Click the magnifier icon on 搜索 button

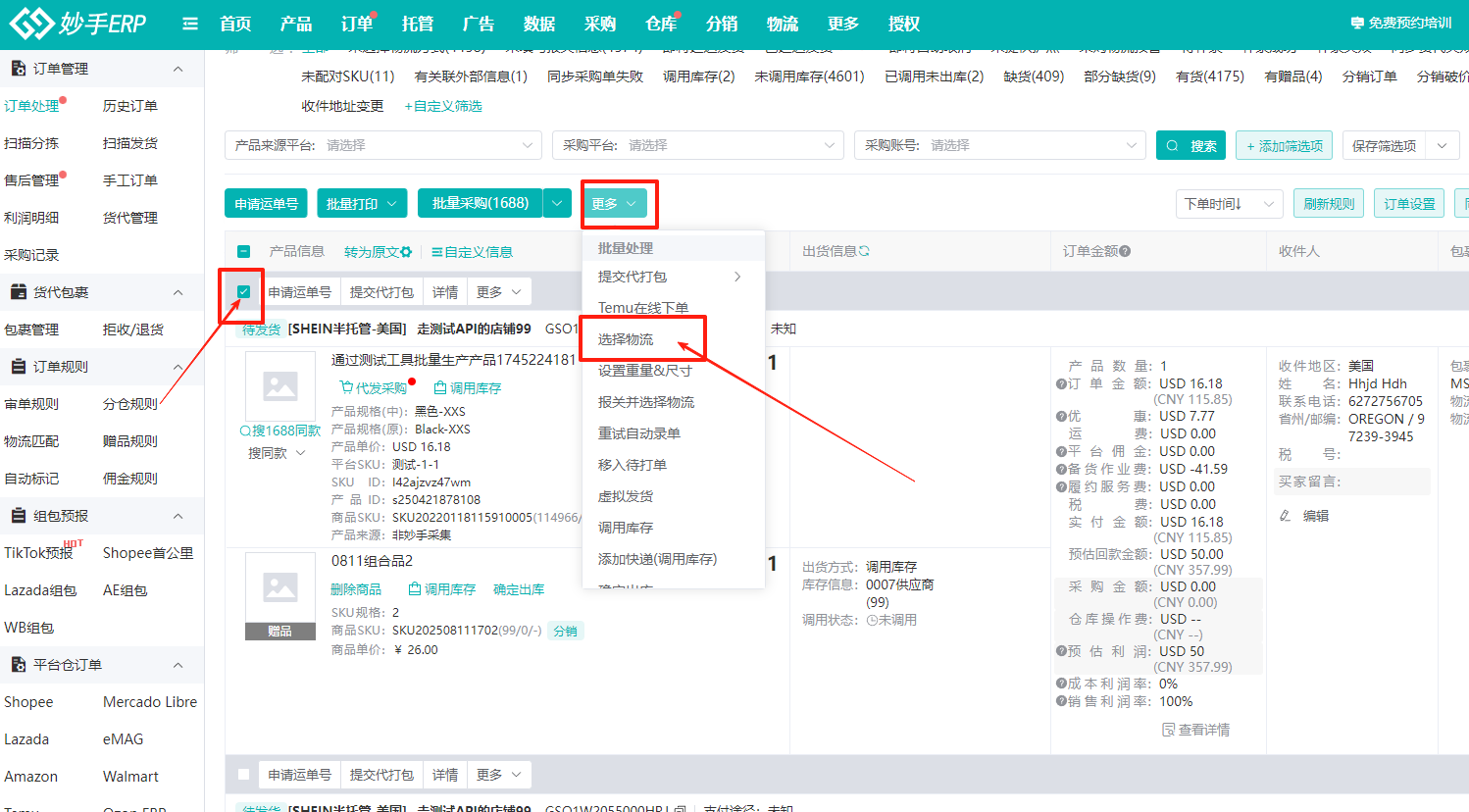point(1173,146)
